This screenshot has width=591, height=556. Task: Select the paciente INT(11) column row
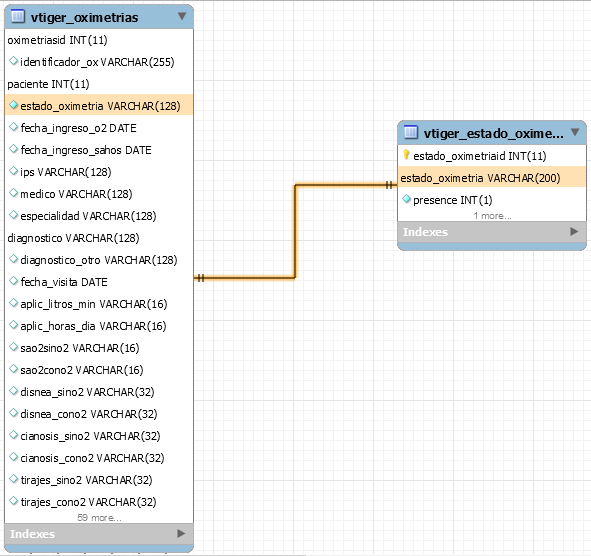(99, 84)
